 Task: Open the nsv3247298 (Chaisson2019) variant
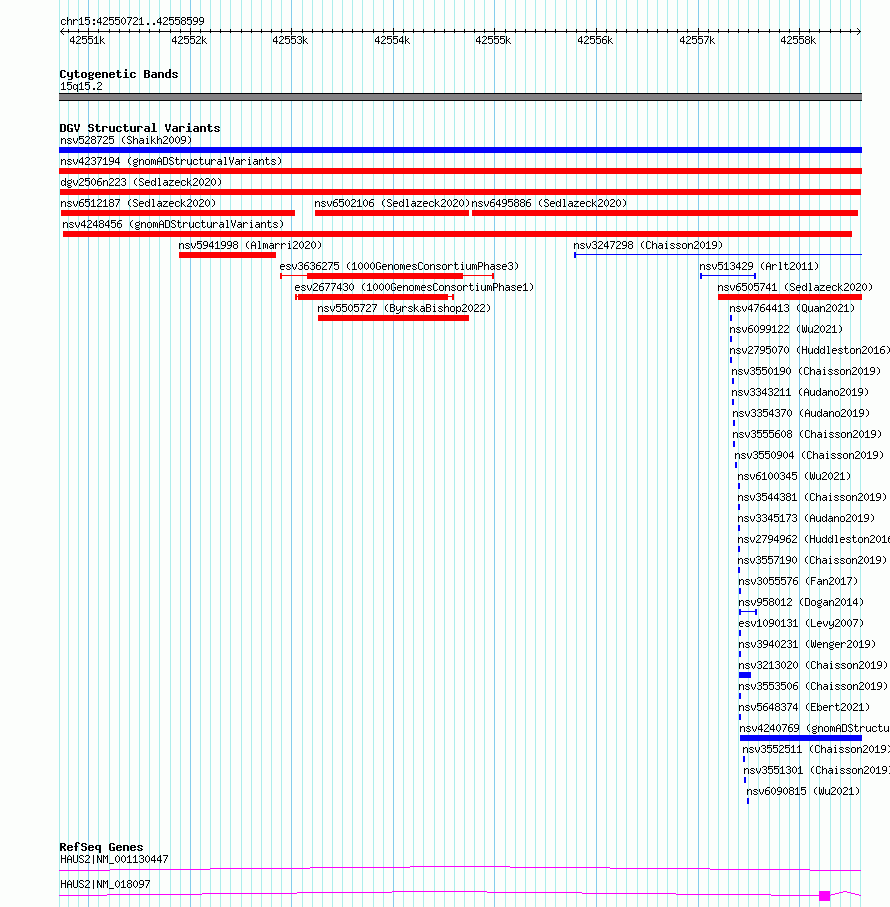tap(648, 245)
